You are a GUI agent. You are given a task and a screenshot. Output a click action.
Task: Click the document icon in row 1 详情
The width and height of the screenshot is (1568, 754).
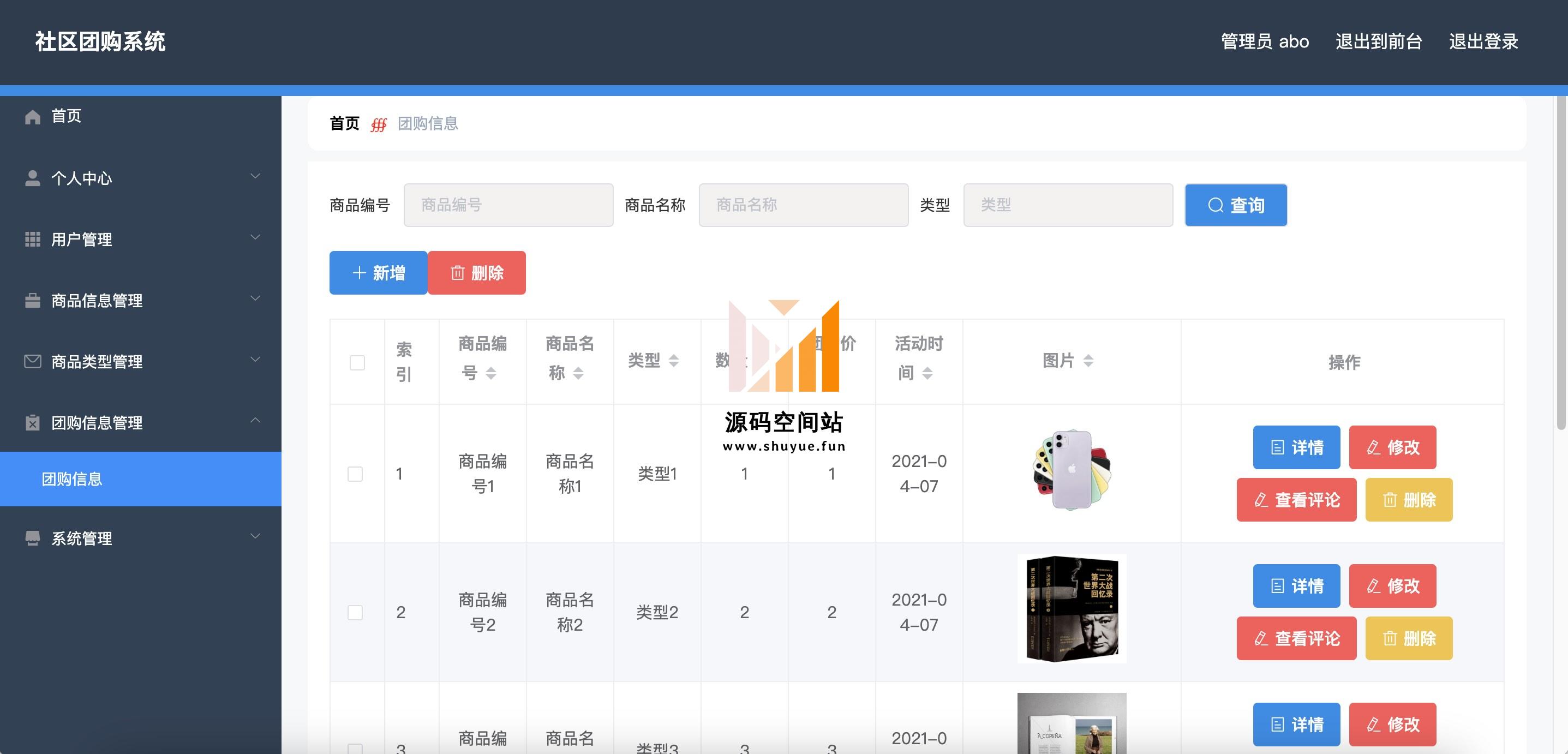tap(1278, 448)
